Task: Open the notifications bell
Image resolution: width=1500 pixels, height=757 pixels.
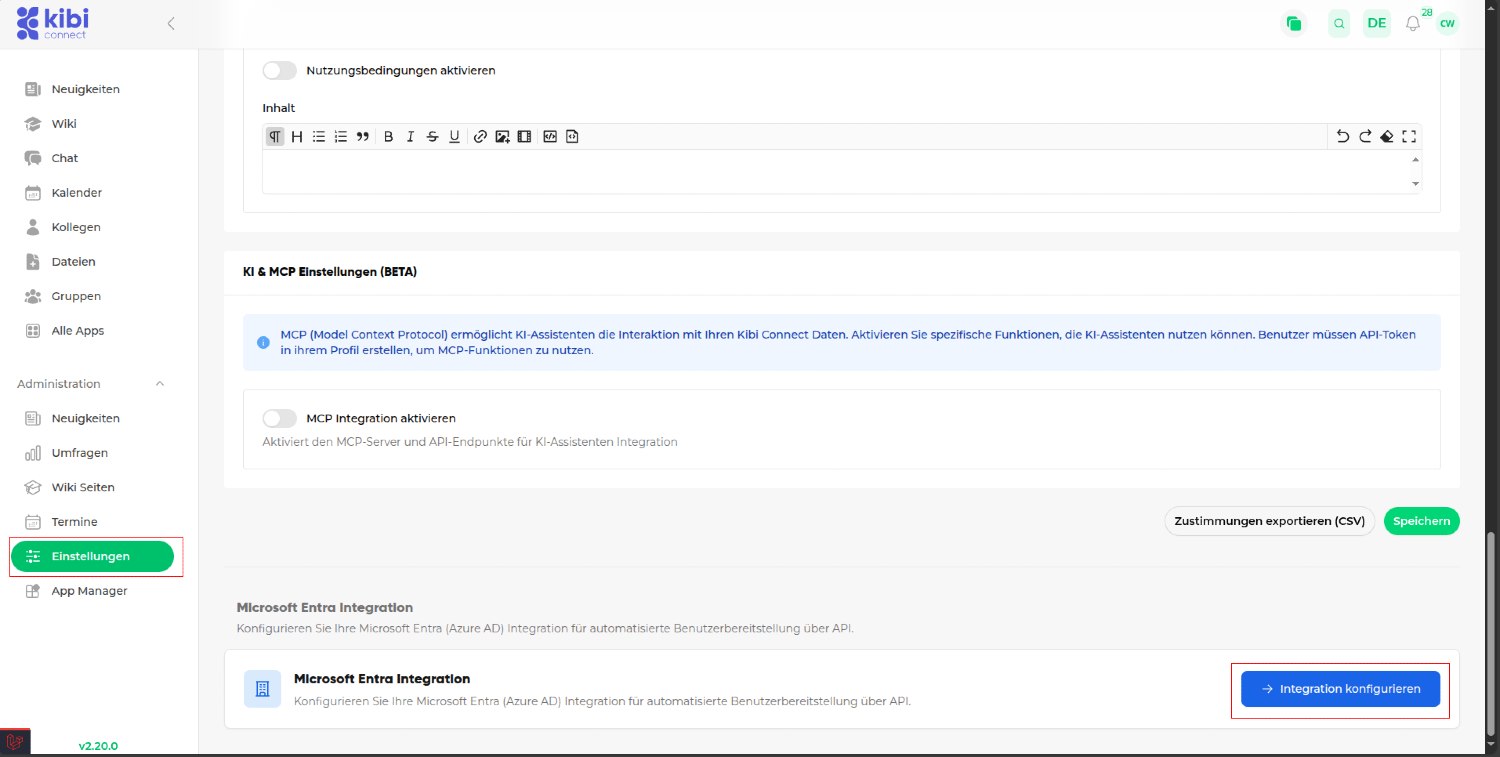Action: [1413, 23]
